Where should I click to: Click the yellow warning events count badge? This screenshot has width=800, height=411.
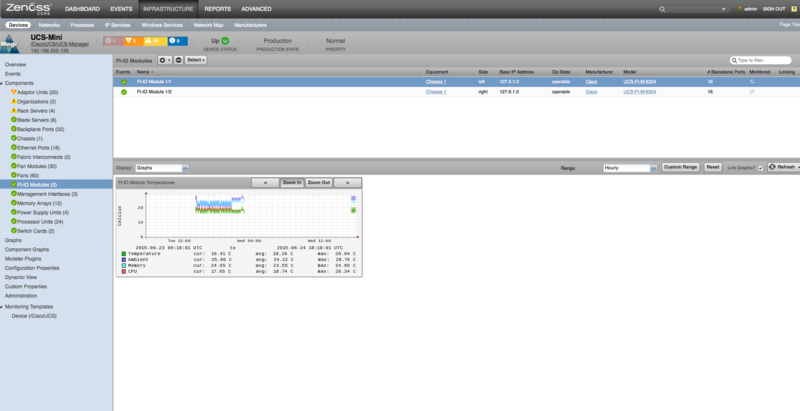pos(155,41)
